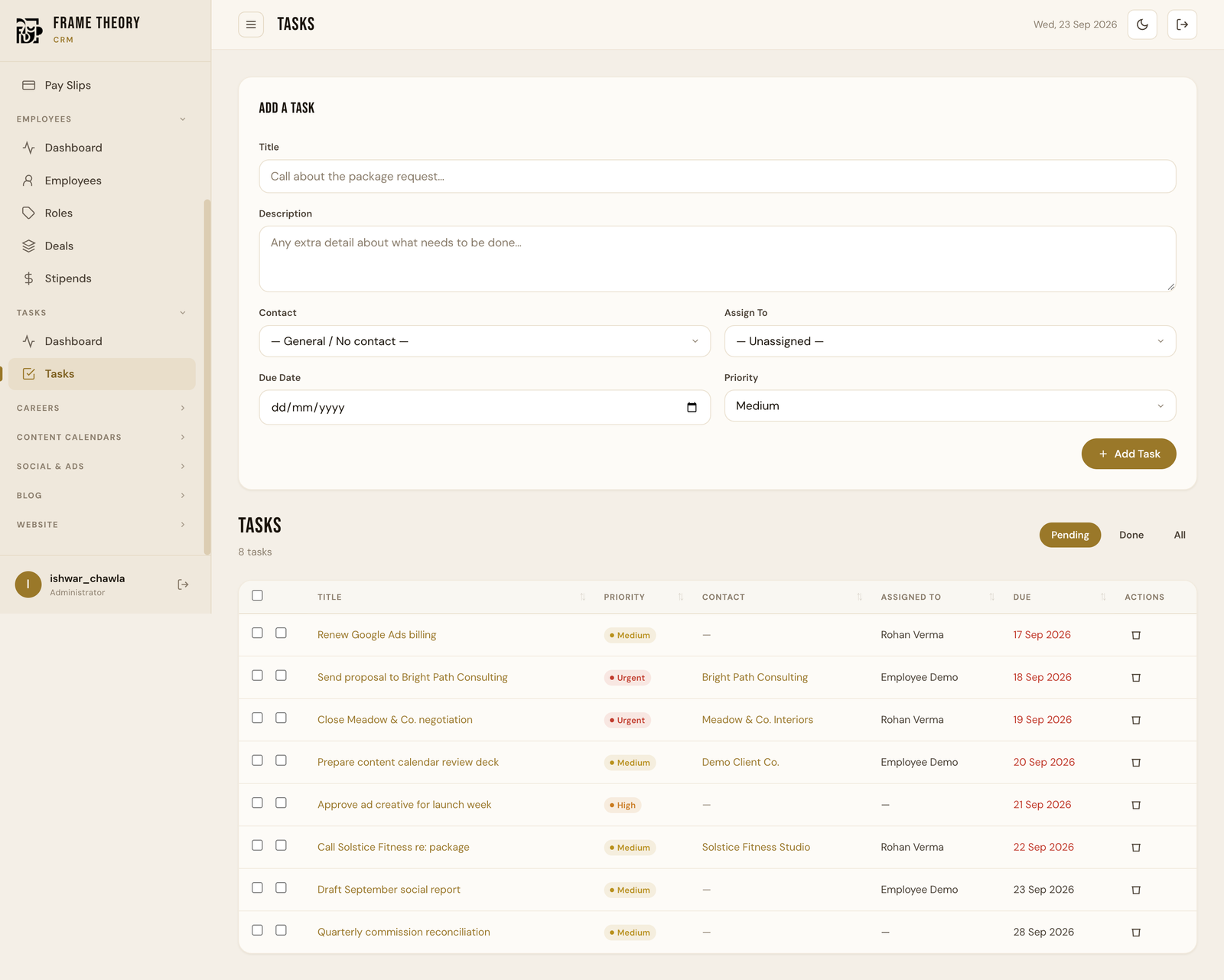Open the Renew Google Ads billing task link
Viewport: 1224px width, 980px height.
[376, 635]
